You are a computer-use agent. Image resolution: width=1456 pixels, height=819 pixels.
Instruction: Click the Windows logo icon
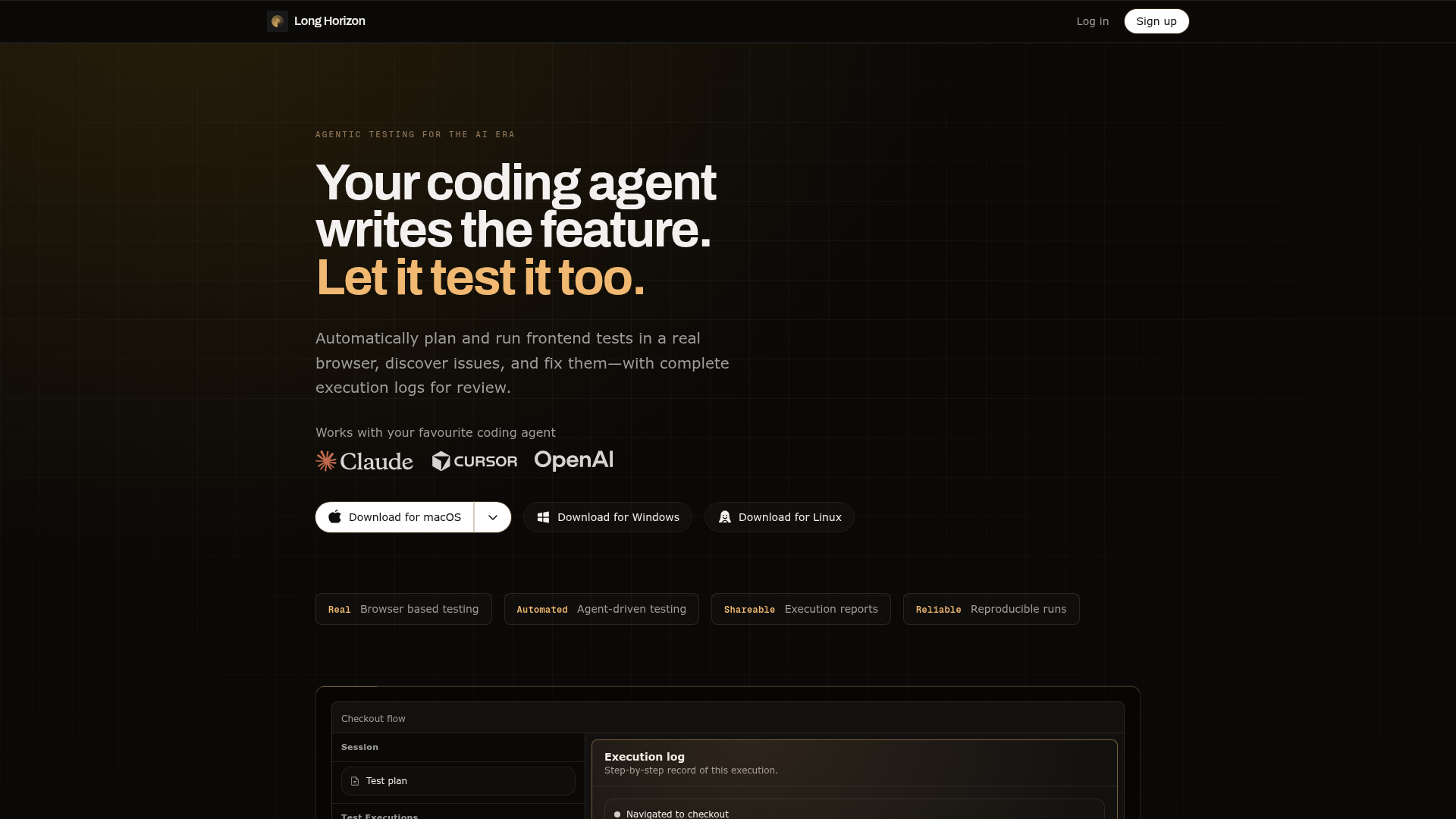point(543,517)
